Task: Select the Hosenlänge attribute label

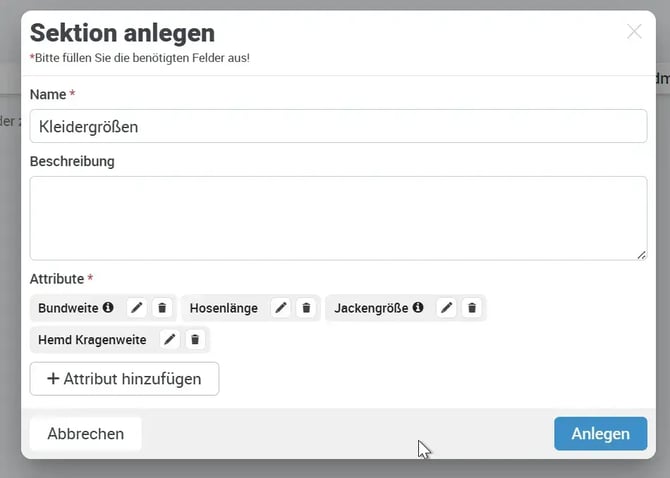Action: tap(223, 308)
